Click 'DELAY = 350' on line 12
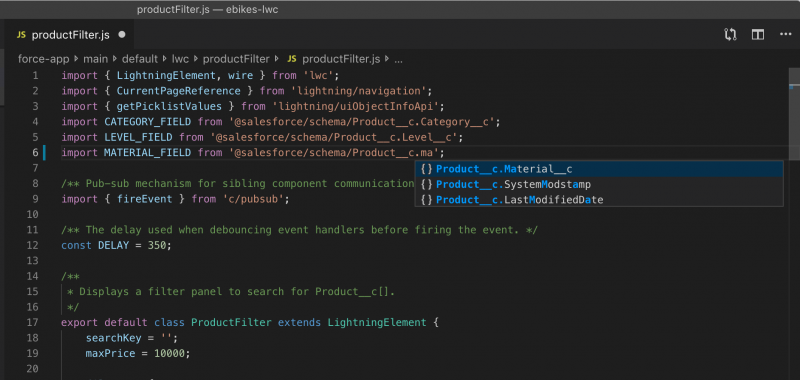Screen dimensions: 800x380 click(x=132, y=245)
